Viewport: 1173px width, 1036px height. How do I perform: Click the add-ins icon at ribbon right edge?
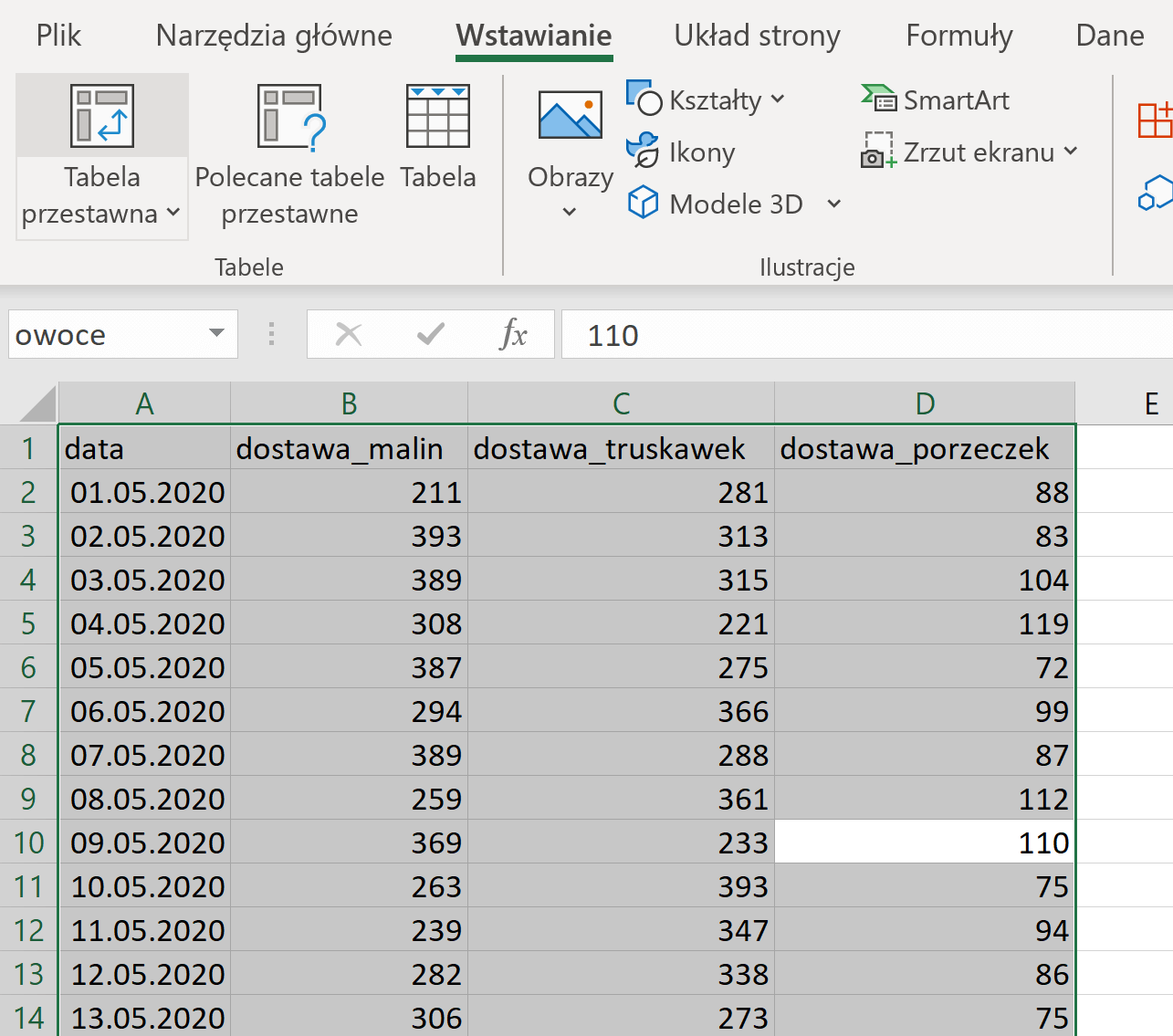click(1155, 120)
